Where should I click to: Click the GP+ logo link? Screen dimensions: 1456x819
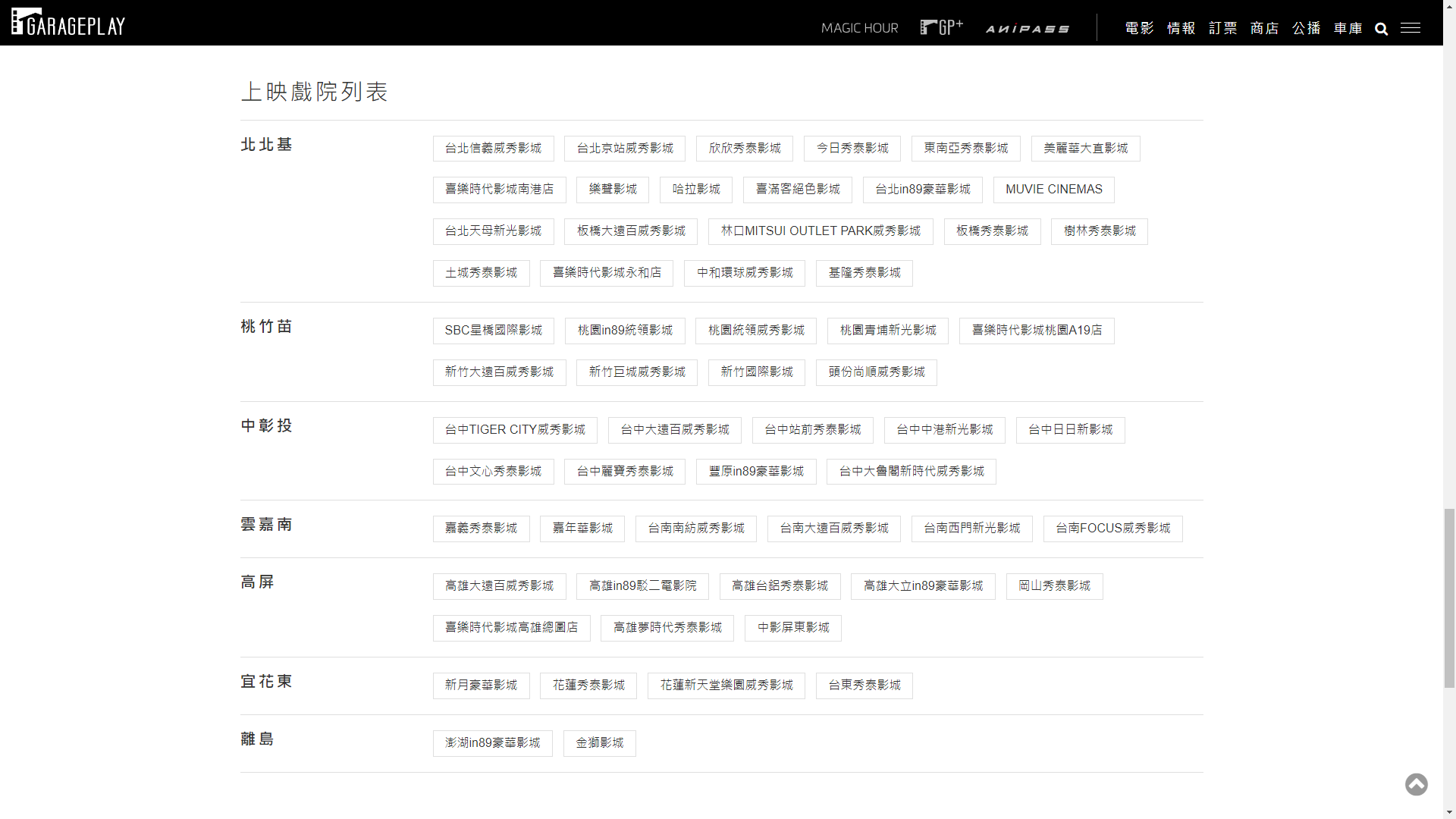tap(942, 27)
